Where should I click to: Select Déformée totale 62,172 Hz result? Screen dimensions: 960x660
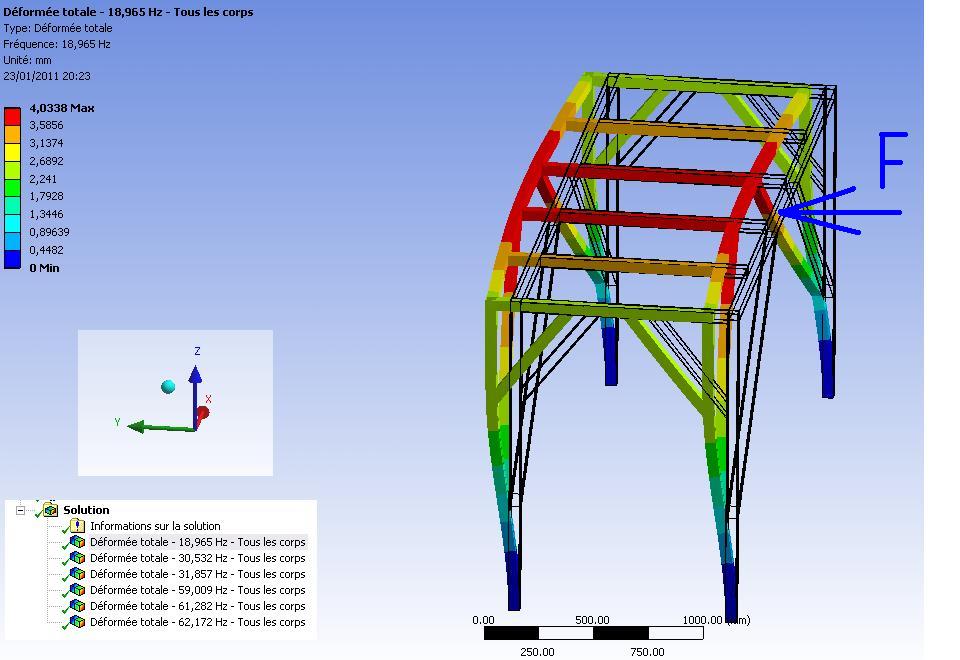point(197,621)
